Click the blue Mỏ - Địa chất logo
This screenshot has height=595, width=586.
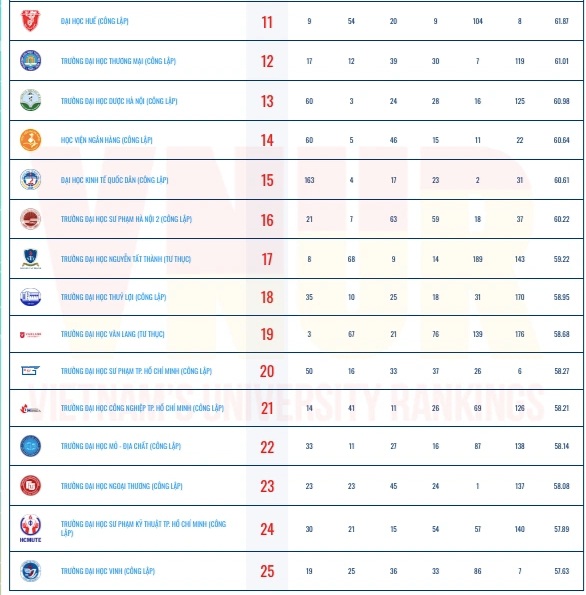point(30,446)
